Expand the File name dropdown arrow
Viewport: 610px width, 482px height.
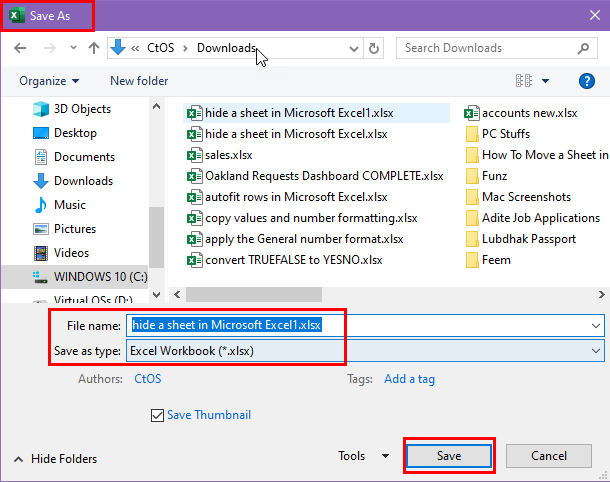596,325
